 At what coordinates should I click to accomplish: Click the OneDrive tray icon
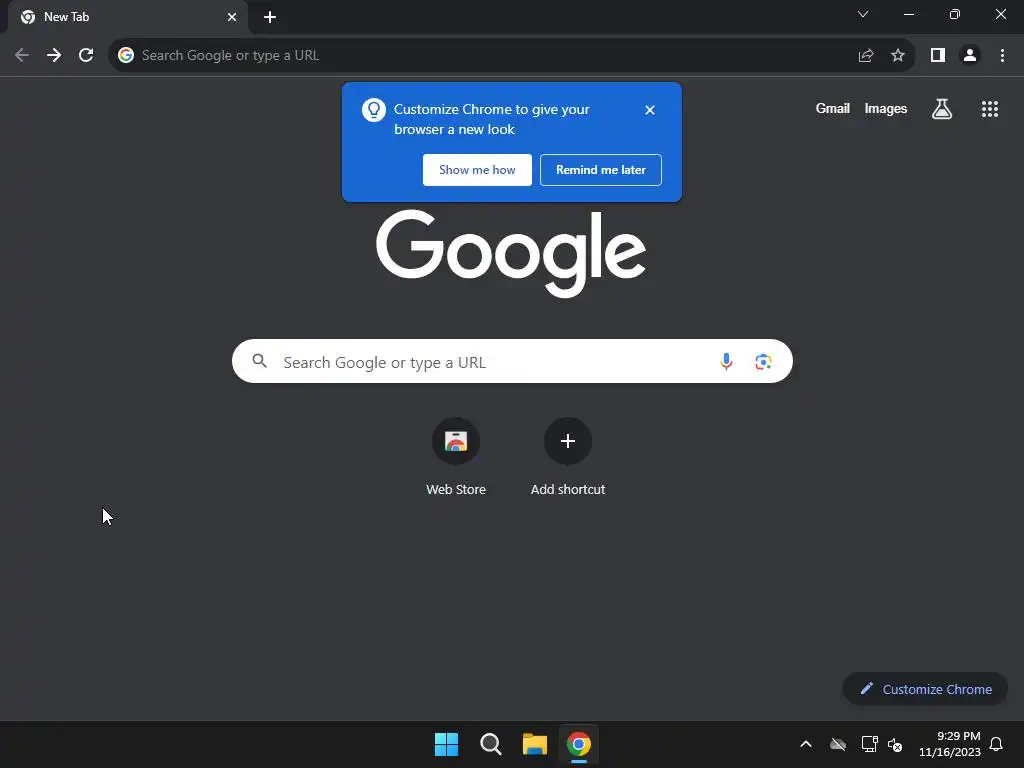point(838,744)
